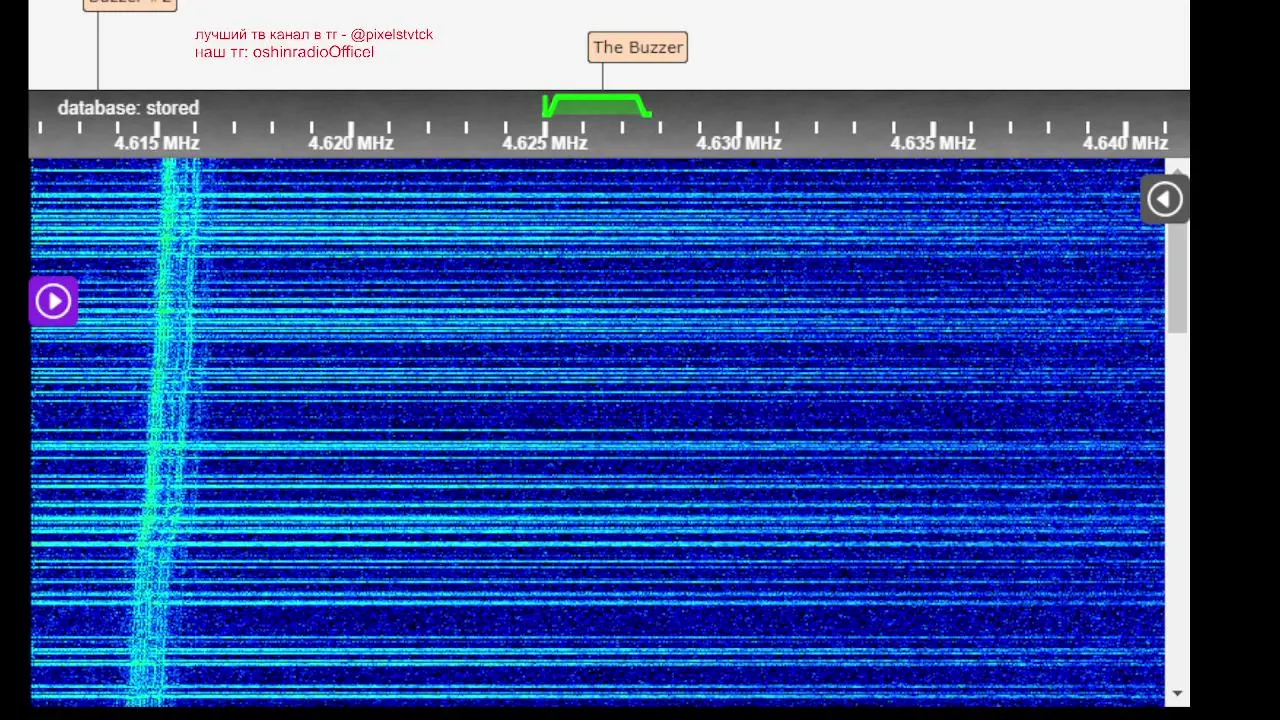Click the database: stored text
Viewport: 1280px width, 720px height.
(128, 107)
